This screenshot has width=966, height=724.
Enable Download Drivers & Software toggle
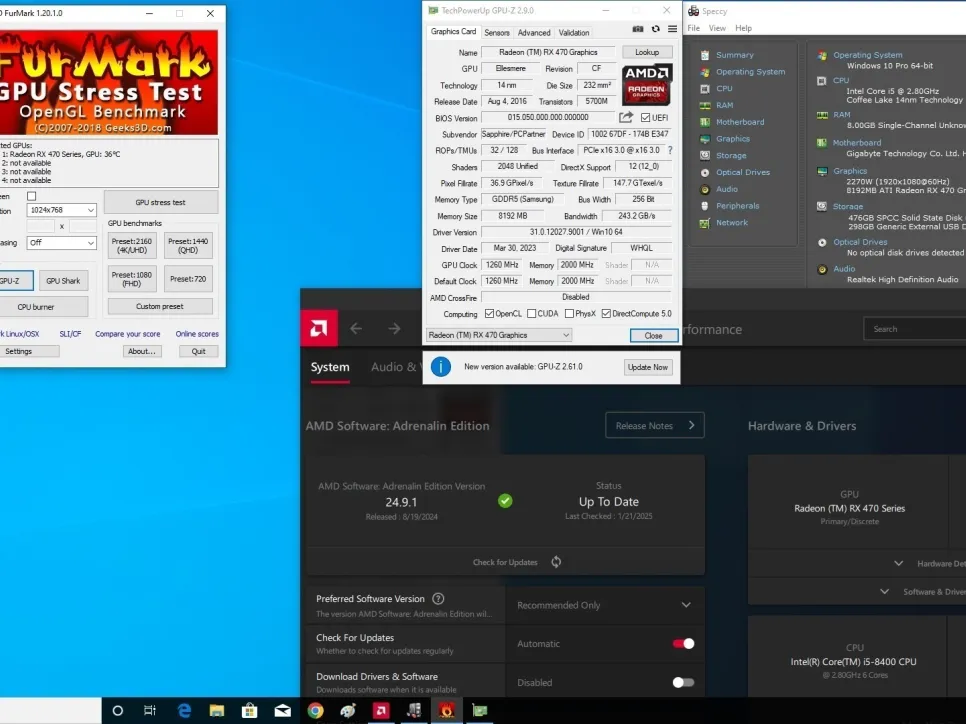pos(683,682)
